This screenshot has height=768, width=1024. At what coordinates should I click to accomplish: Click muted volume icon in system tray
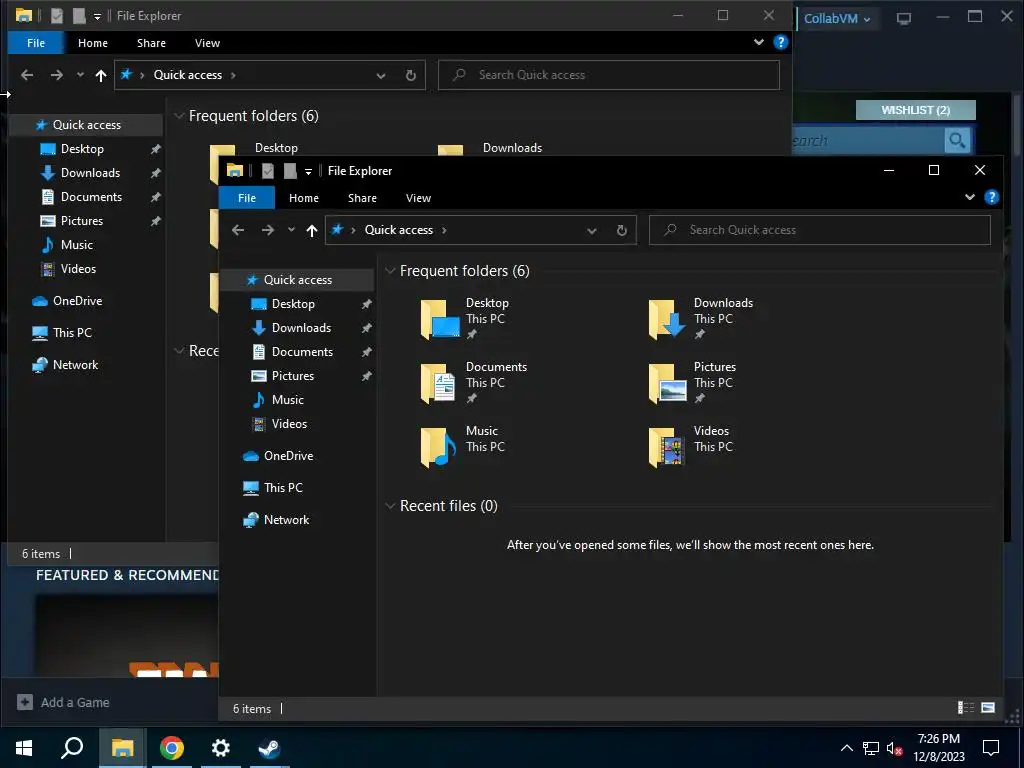(x=894, y=748)
